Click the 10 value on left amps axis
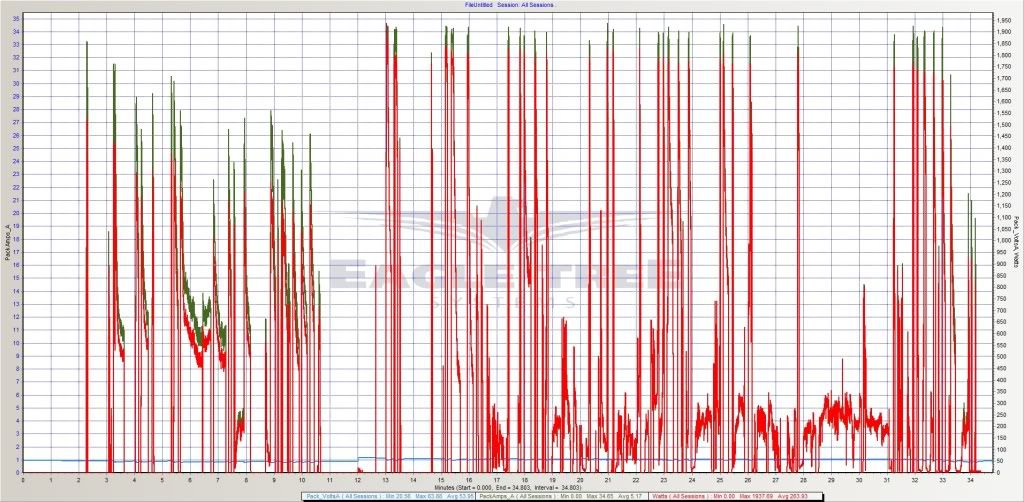 point(16,343)
